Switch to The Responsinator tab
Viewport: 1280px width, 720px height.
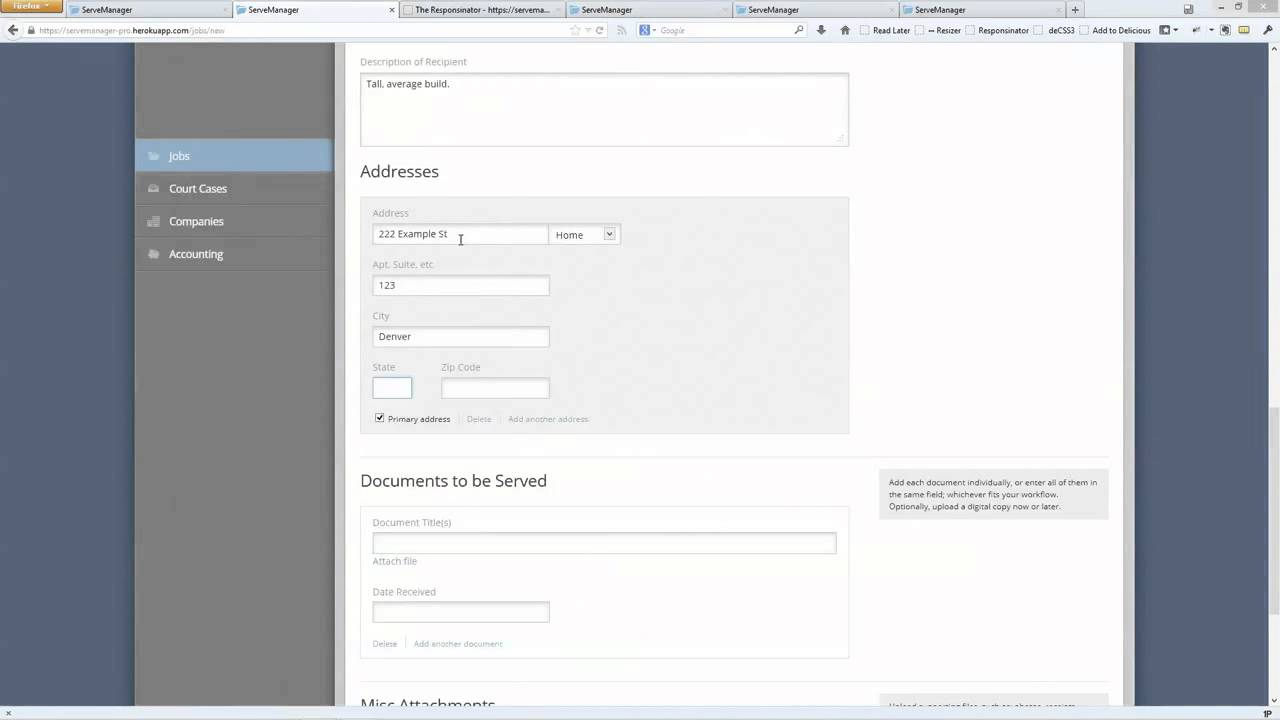482,10
